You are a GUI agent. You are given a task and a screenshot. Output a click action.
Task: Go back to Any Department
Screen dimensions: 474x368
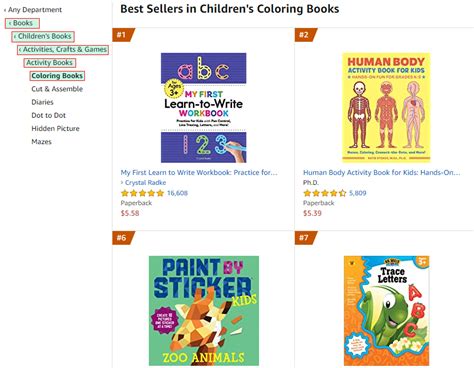33,10
